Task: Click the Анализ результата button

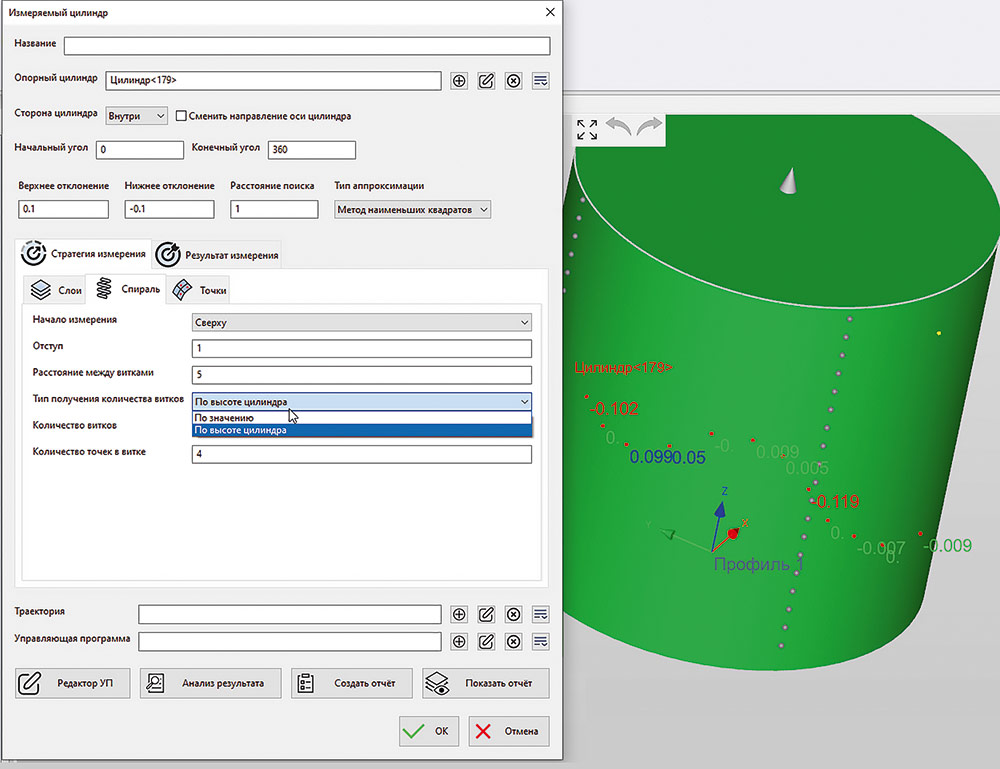Action: pos(210,683)
